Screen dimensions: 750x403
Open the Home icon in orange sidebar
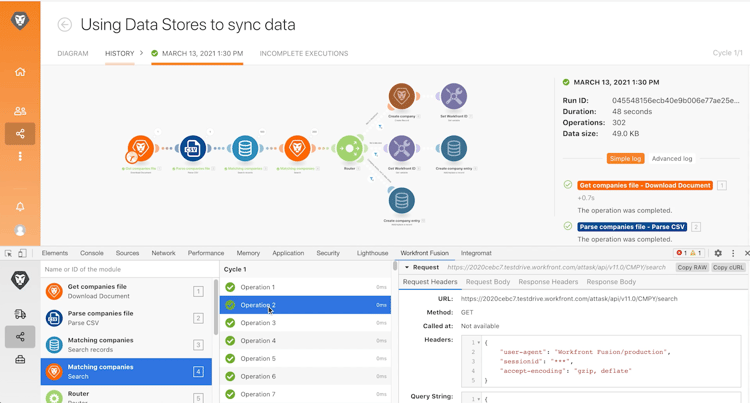pyautogui.click(x=20, y=72)
